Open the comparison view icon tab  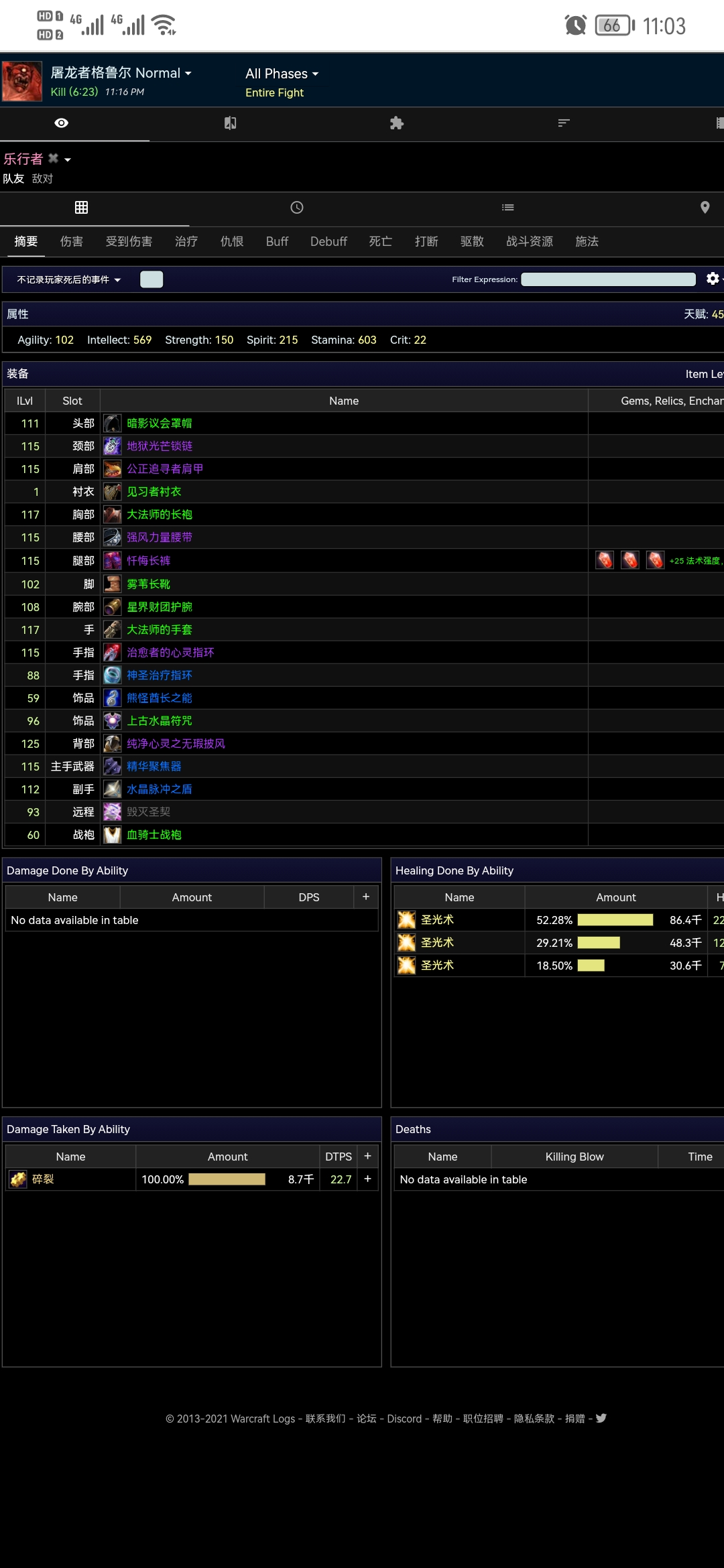tap(230, 123)
